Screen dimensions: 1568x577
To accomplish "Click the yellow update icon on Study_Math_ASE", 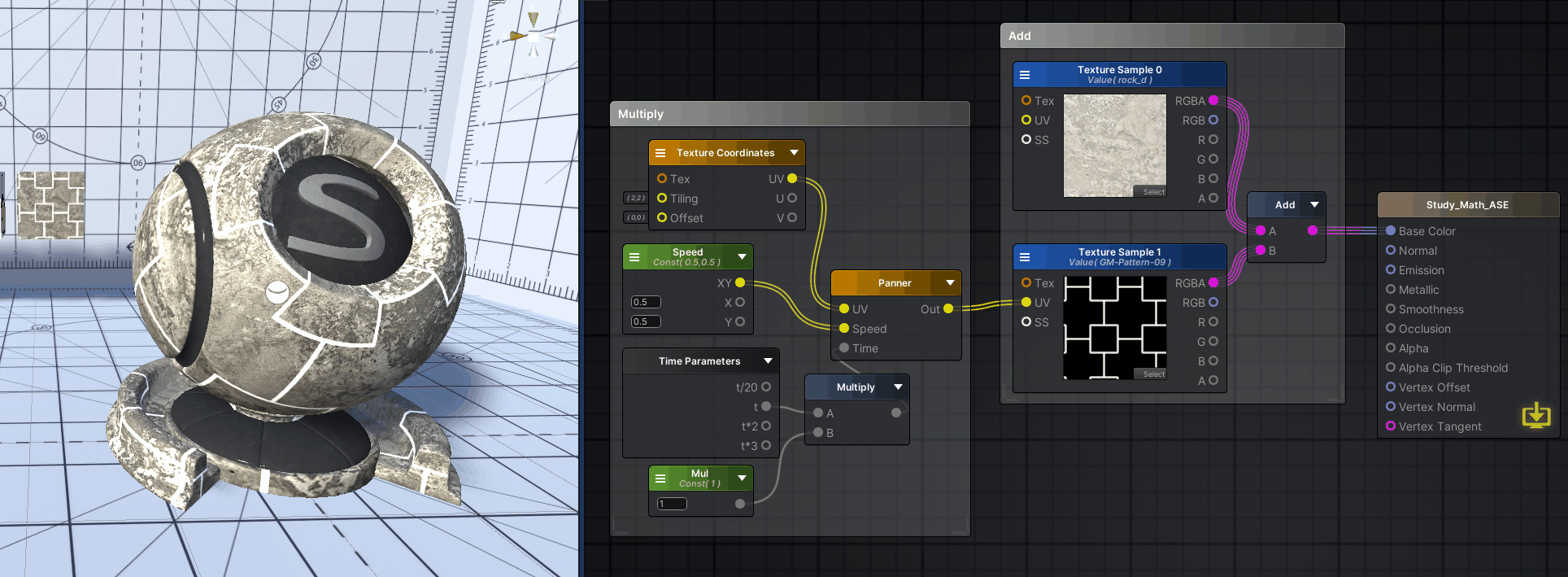I will [x=1536, y=415].
